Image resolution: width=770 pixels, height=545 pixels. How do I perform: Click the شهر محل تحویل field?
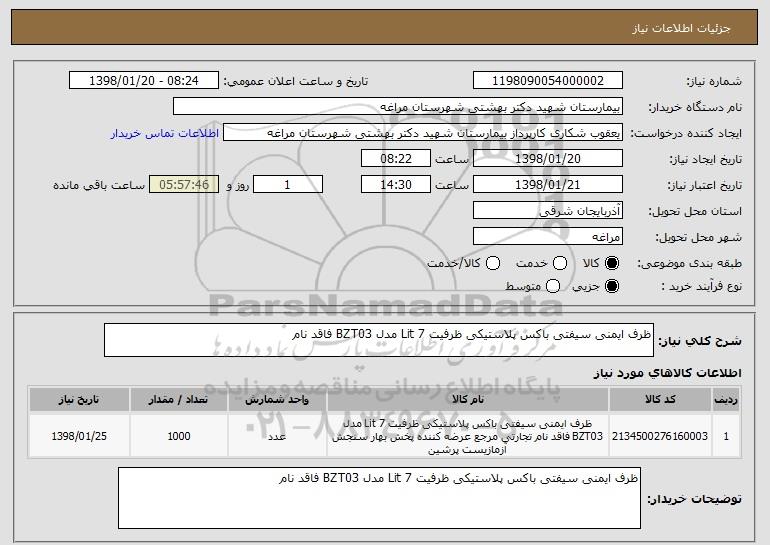pyautogui.click(x=546, y=237)
